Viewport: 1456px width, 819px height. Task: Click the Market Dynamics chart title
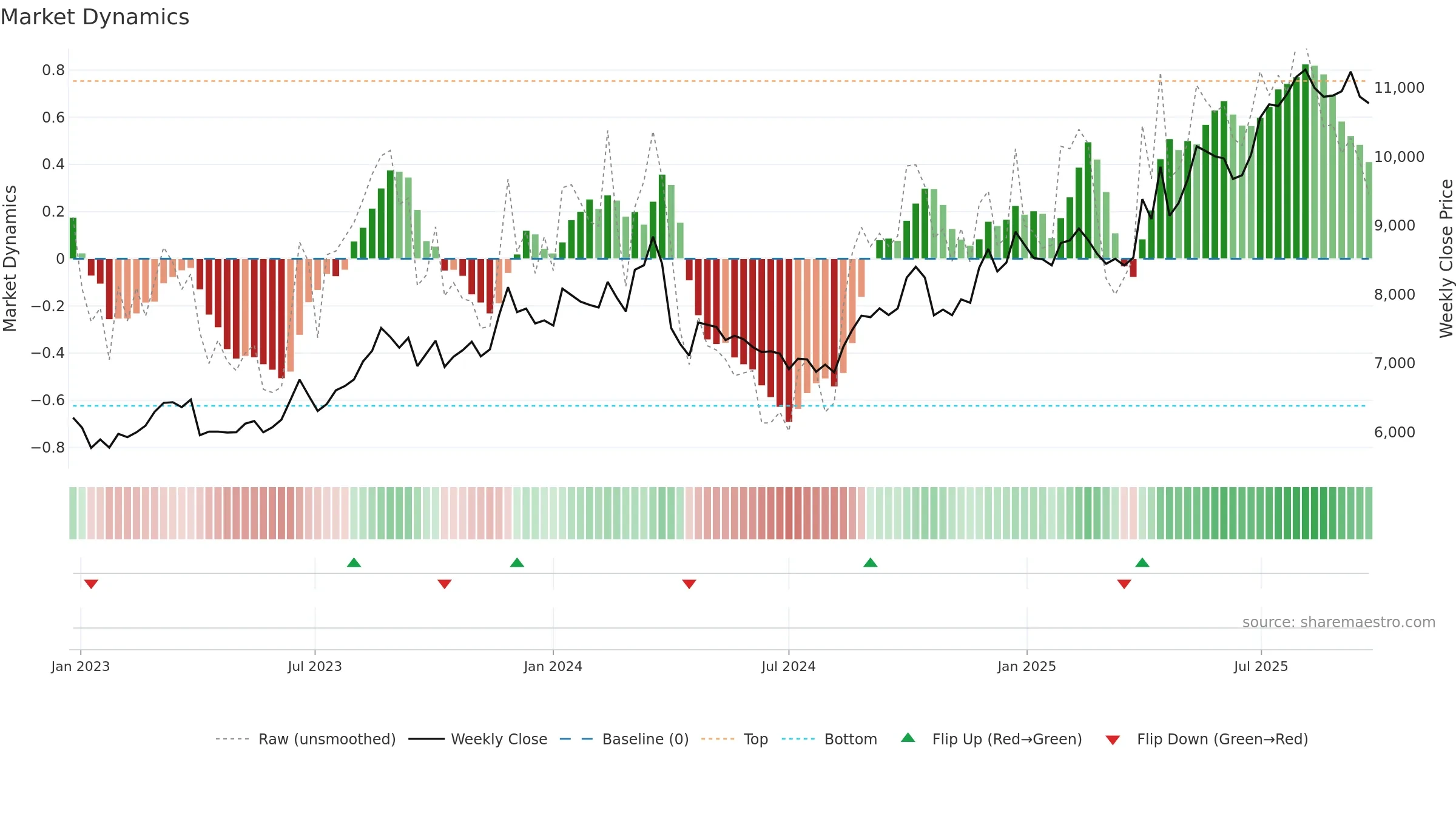point(95,17)
